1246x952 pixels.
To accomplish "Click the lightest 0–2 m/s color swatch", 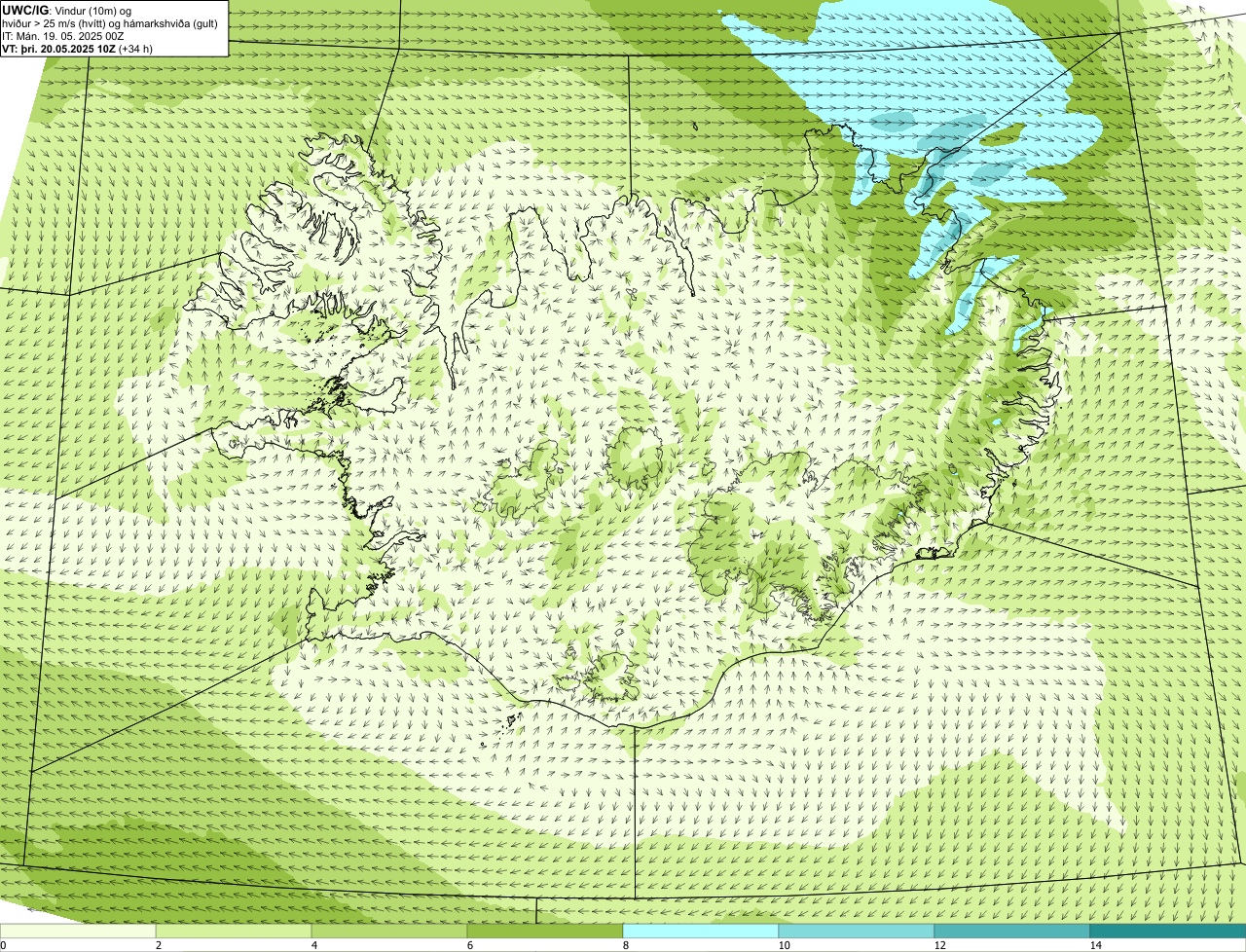I will click(78, 931).
